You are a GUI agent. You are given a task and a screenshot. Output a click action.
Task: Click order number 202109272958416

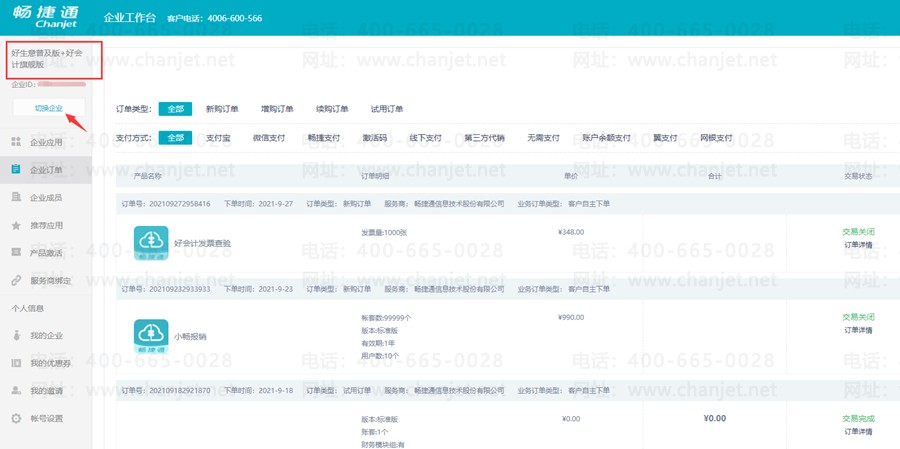[x=180, y=204]
